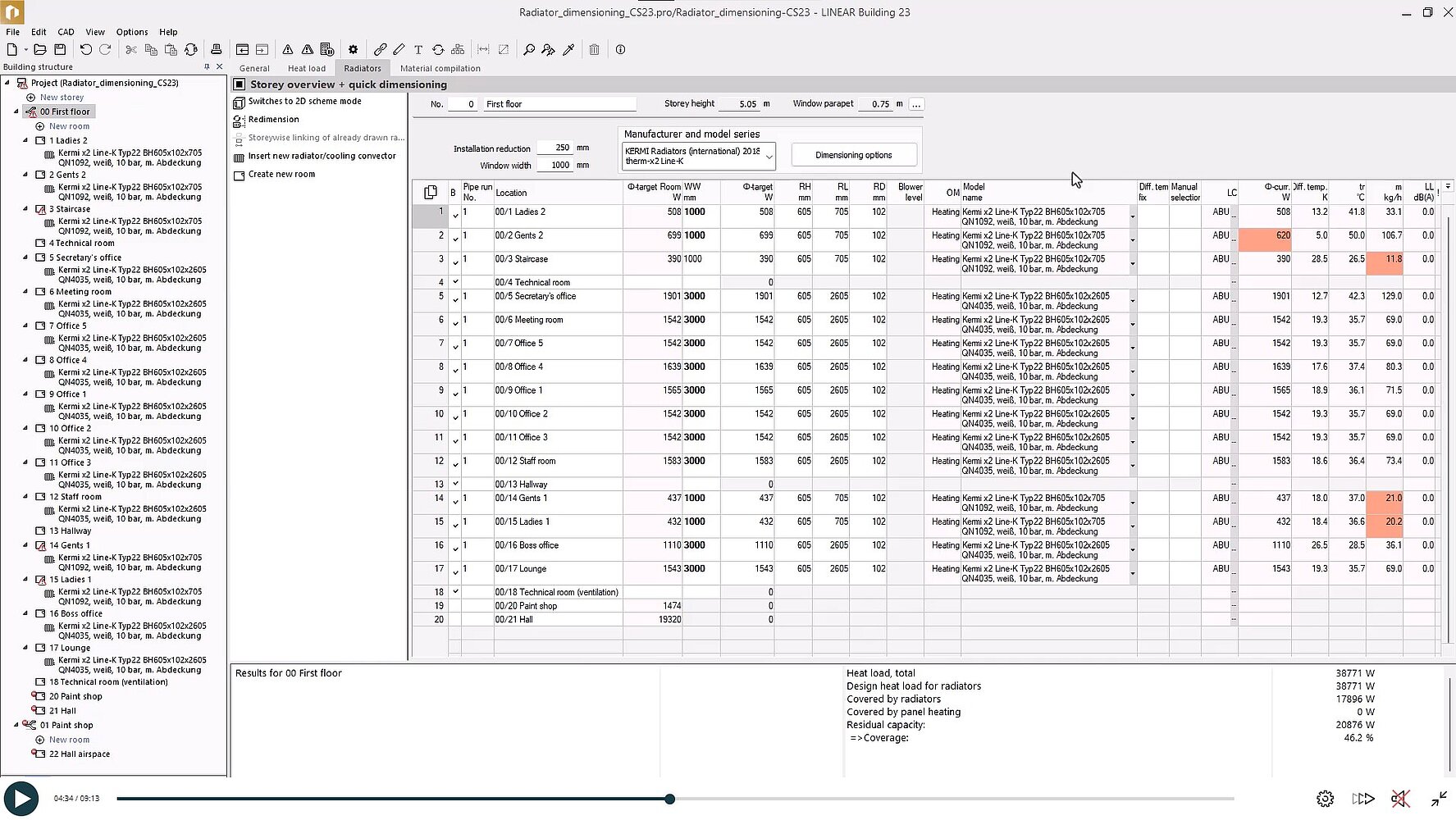
Task: Click the gear settings toolbar icon
Action: pos(353,50)
